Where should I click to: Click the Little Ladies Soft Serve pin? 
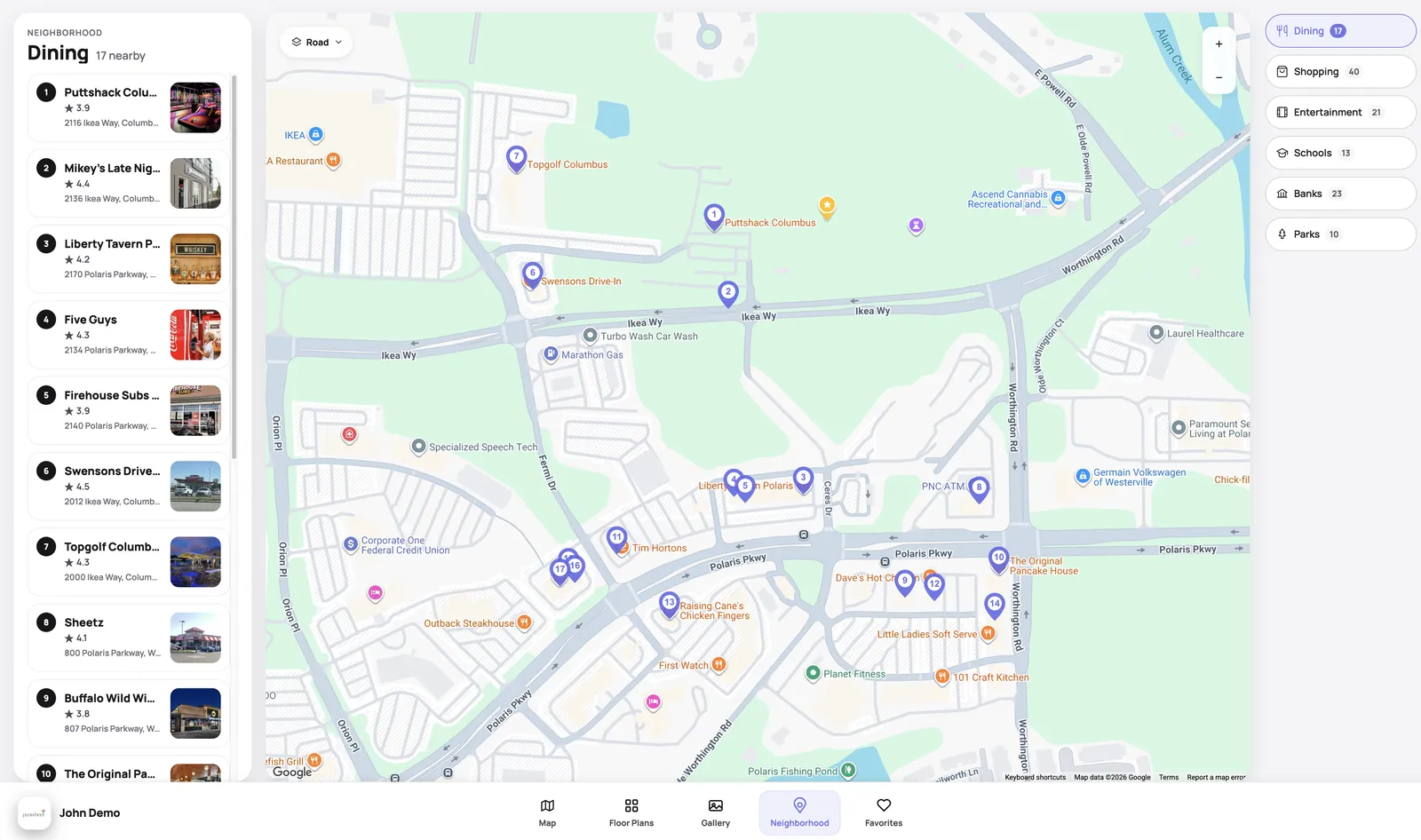pos(988,634)
